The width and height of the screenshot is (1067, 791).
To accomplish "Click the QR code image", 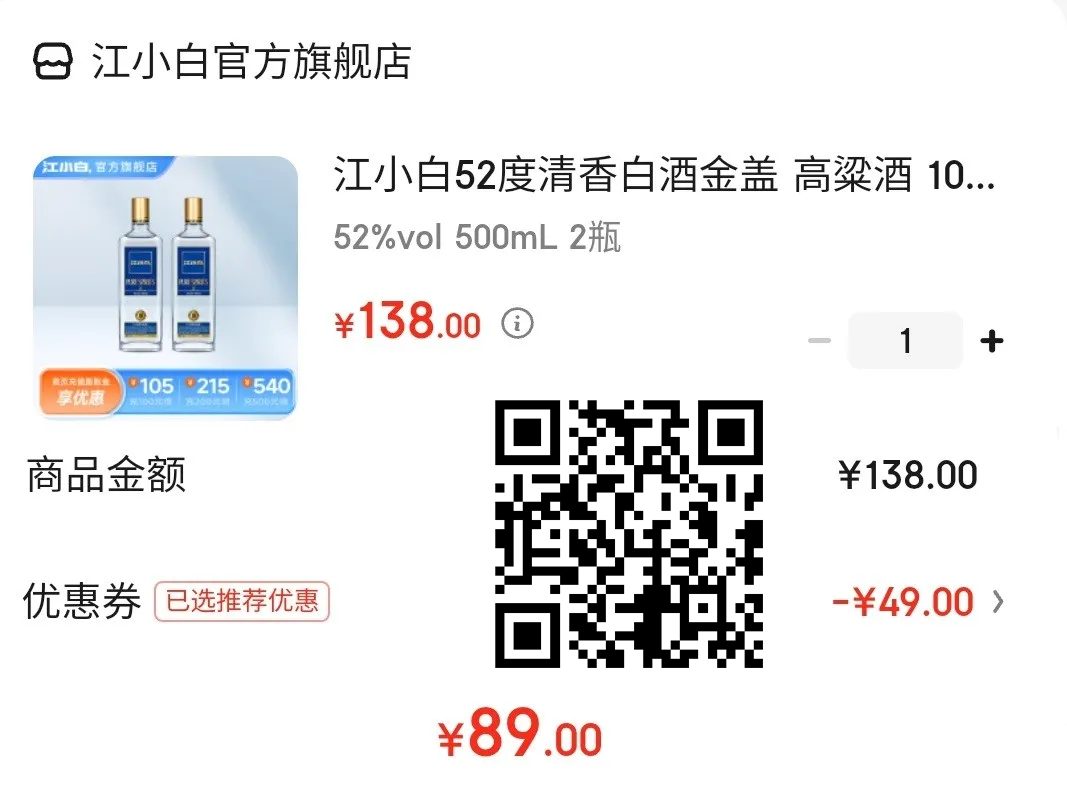I will coord(629,534).
